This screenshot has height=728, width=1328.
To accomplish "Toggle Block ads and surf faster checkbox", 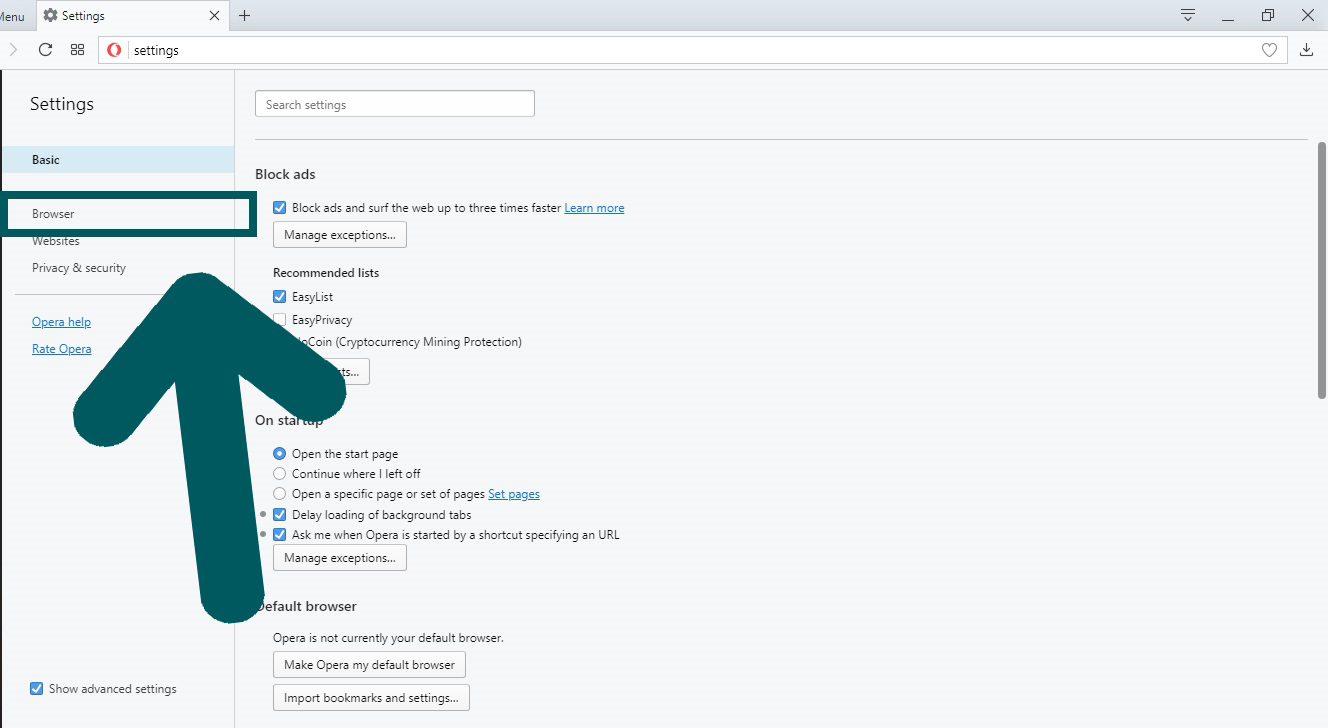I will [x=280, y=208].
